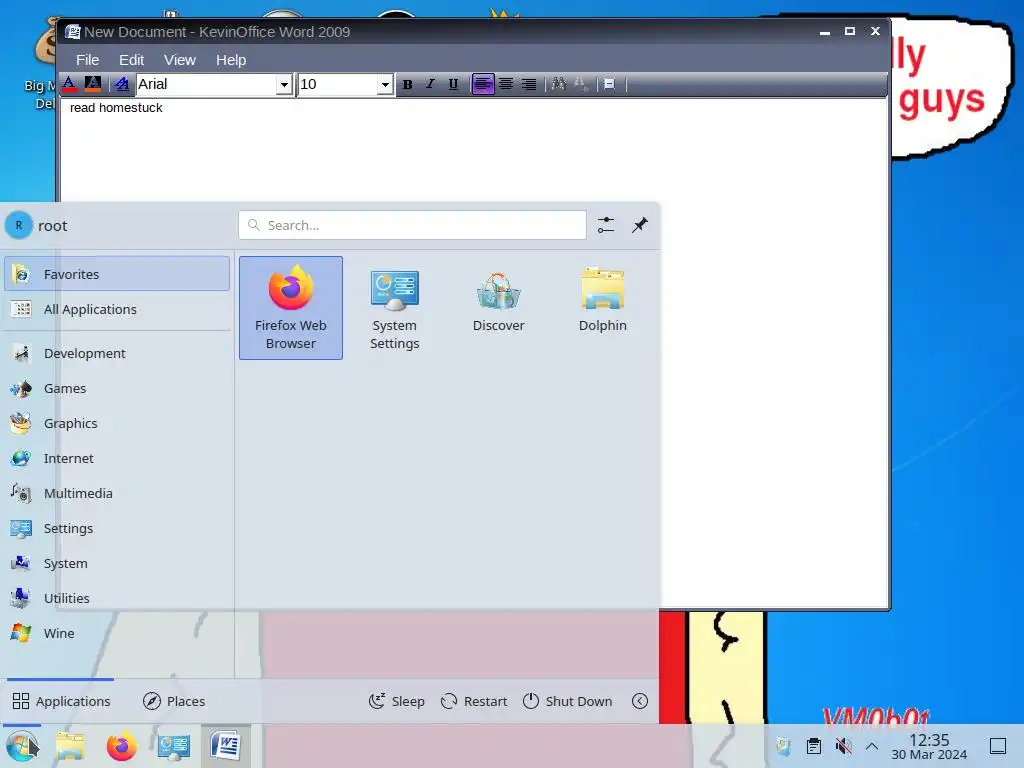Click the root user avatar
The image size is (1024, 768).
[x=19, y=225]
